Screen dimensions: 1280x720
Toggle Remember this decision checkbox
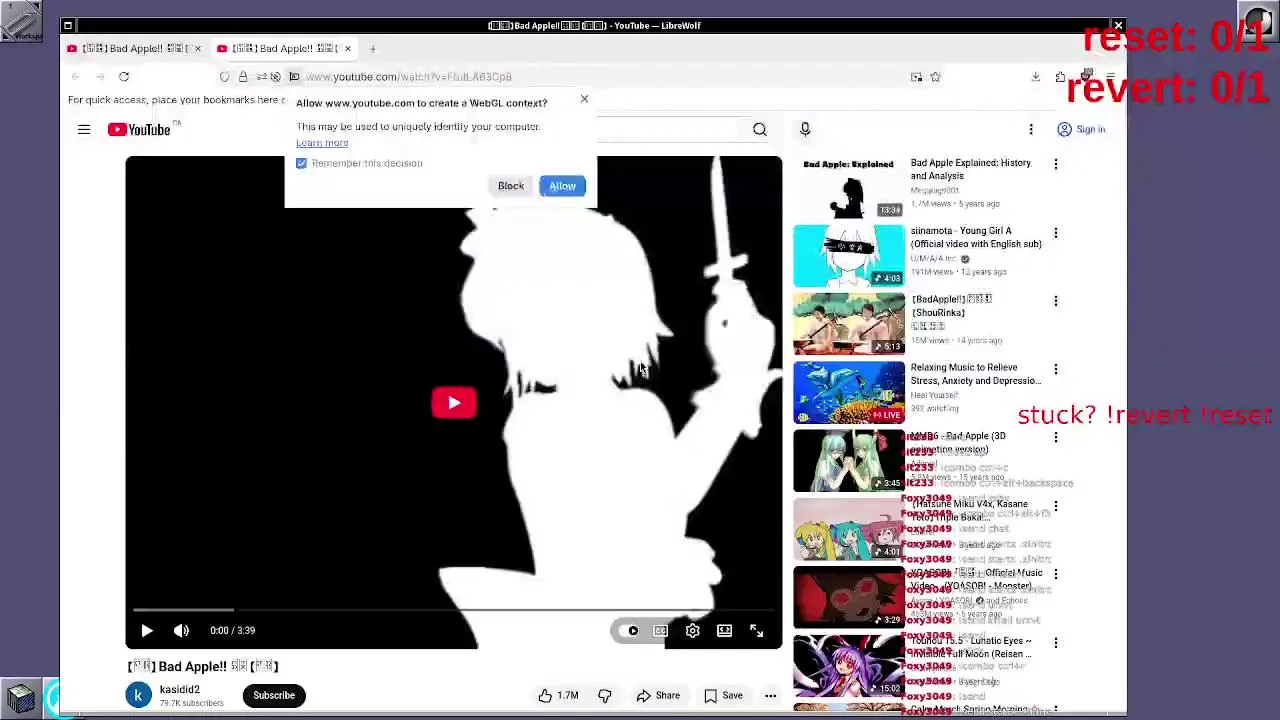301,163
